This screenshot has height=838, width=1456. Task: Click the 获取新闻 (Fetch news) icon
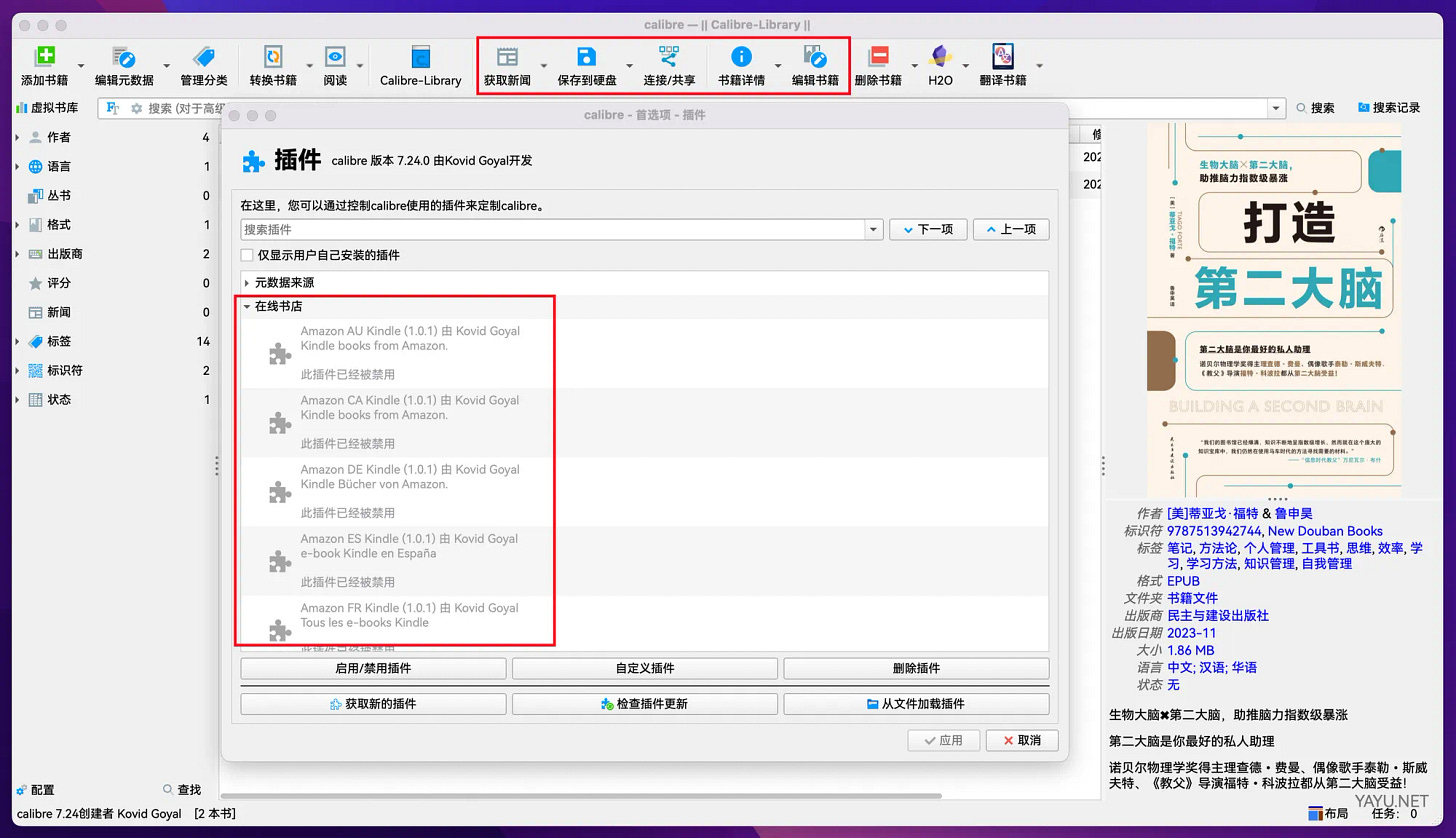[508, 57]
